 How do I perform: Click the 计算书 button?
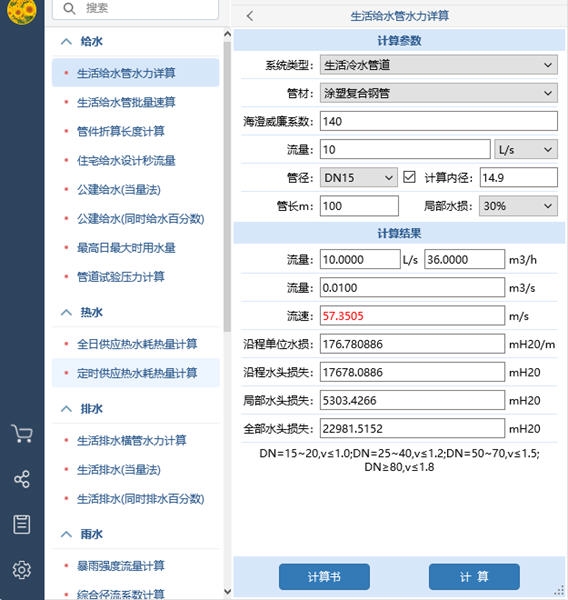click(324, 577)
